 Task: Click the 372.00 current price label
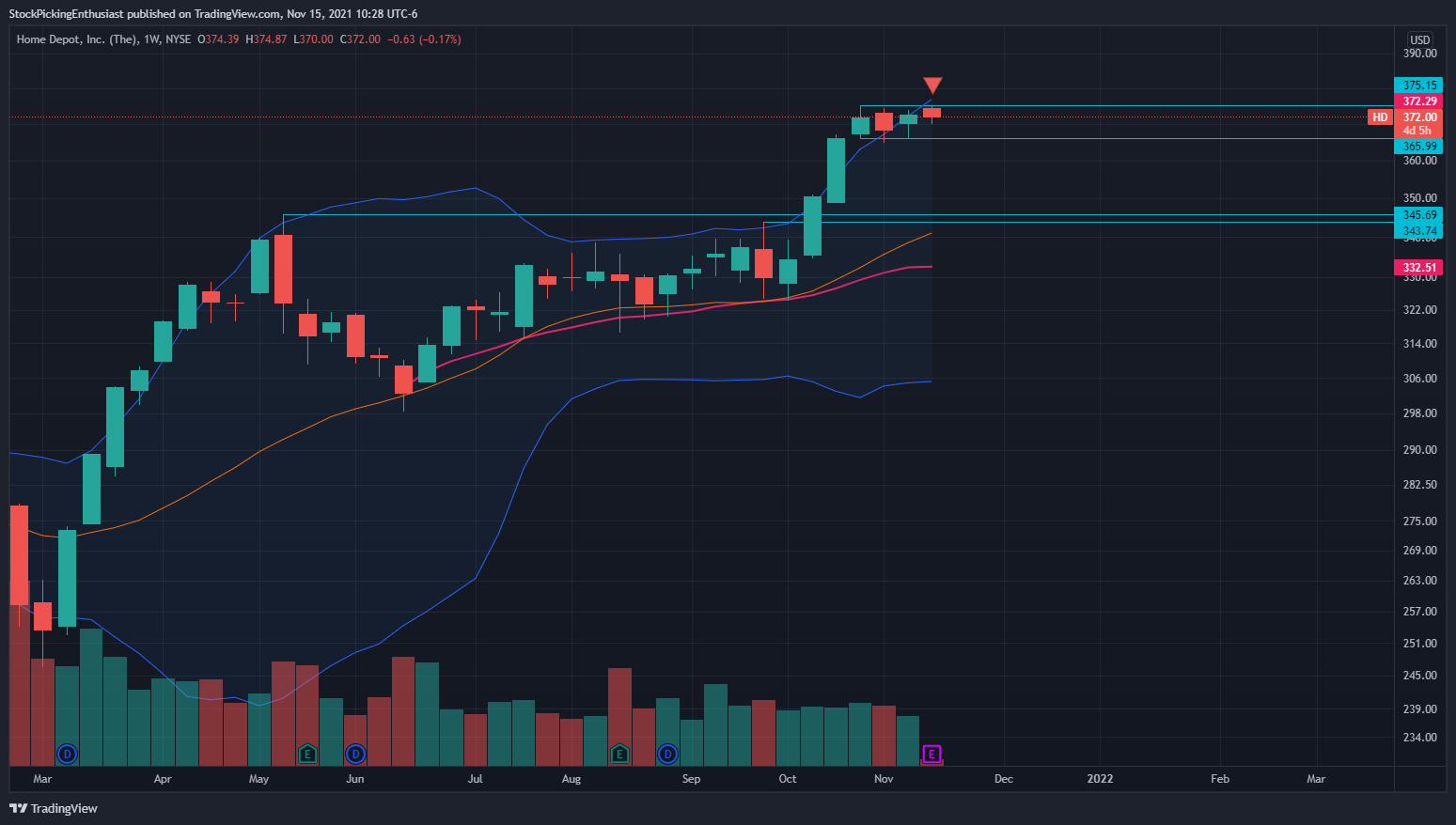pos(1419,117)
